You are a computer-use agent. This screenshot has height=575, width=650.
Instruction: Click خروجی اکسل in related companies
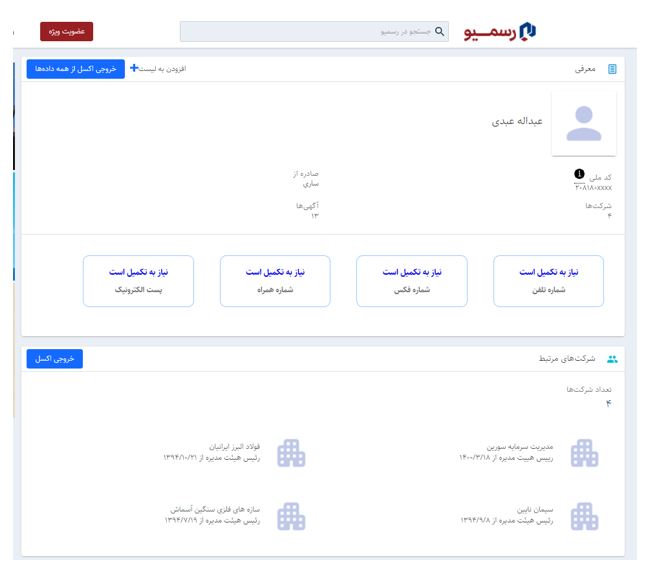point(54,358)
